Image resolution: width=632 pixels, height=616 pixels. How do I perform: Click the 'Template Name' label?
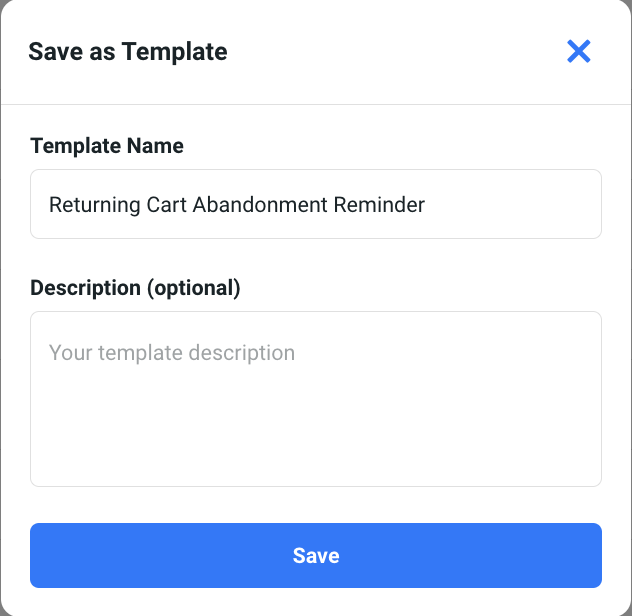pyautogui.click(x=107, y=146)
